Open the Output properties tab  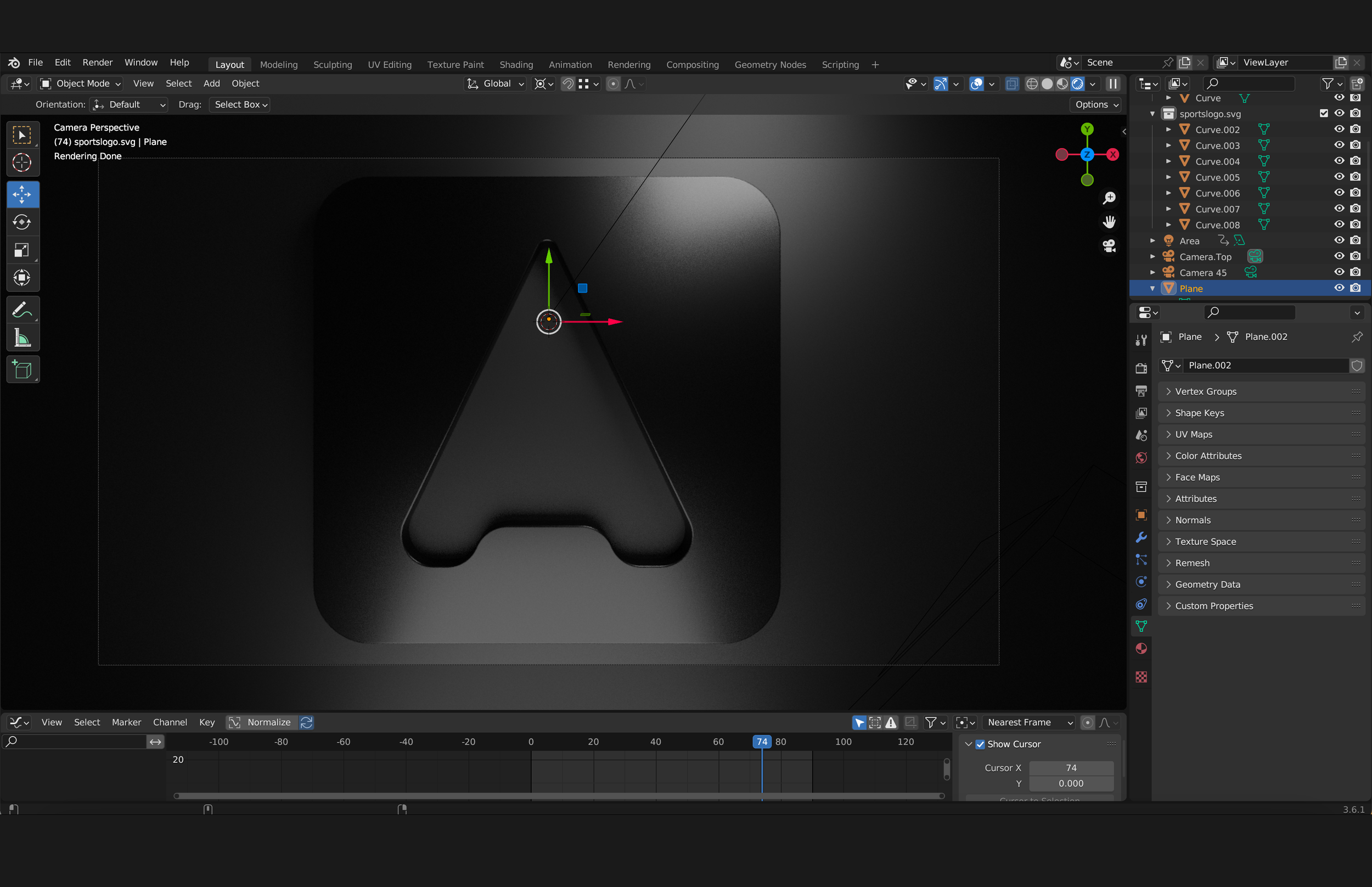[x=1141, y=391]
